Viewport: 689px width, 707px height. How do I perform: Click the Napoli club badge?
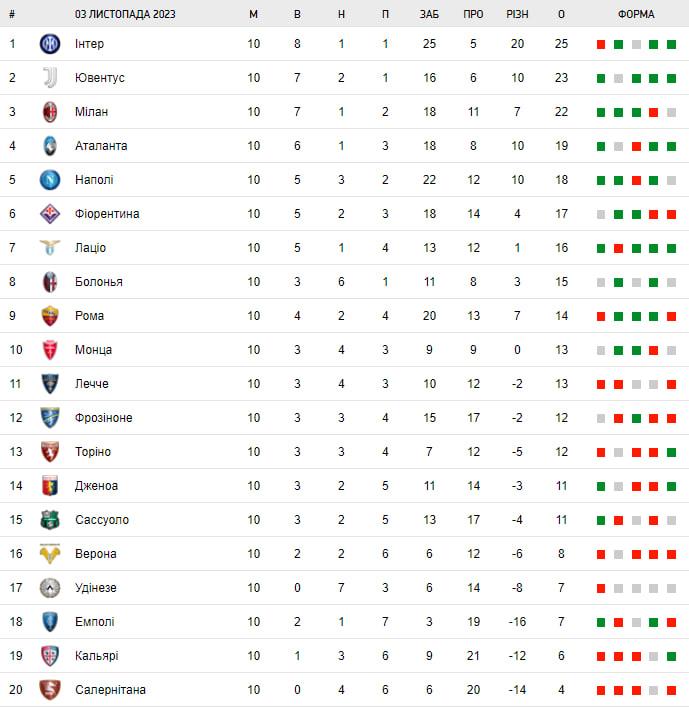coord(50,180)
